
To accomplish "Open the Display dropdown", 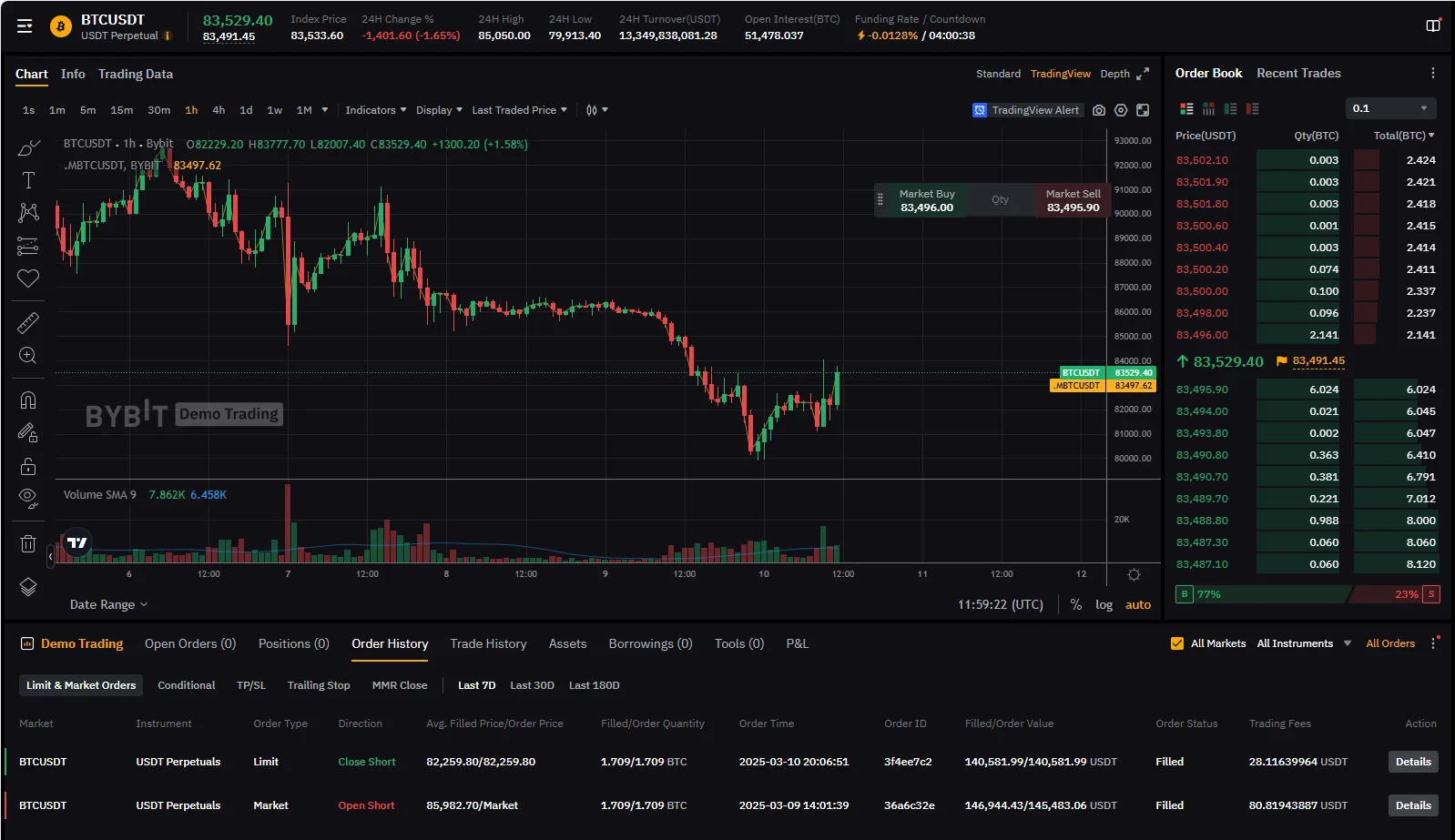I will pos(439,110).
